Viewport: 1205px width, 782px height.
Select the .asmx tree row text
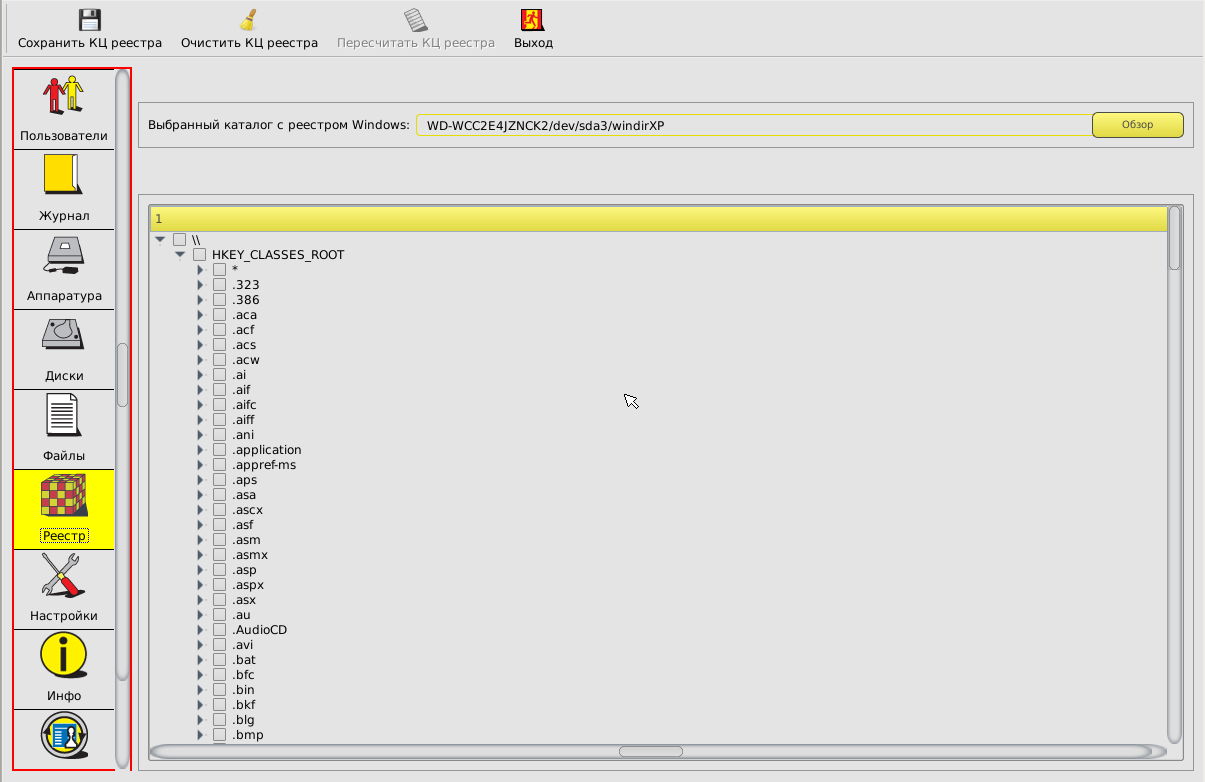[x=250, y=555]
